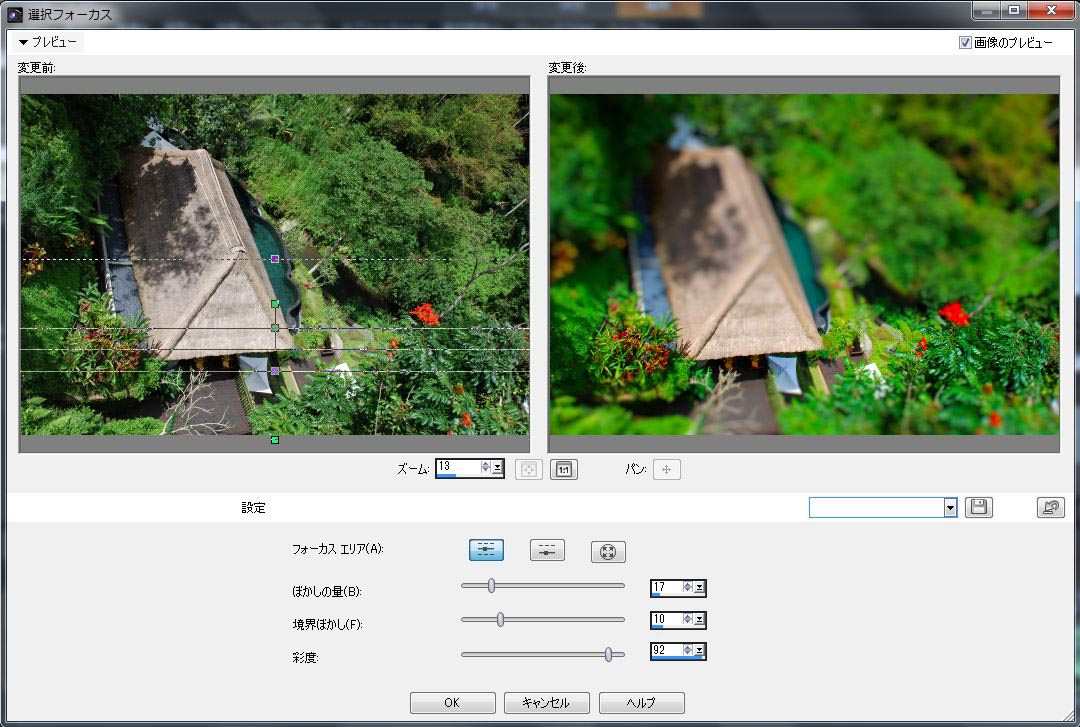Click the ぼかしの量 spinner arrows

pyautogui.click(x=687, y=587)
